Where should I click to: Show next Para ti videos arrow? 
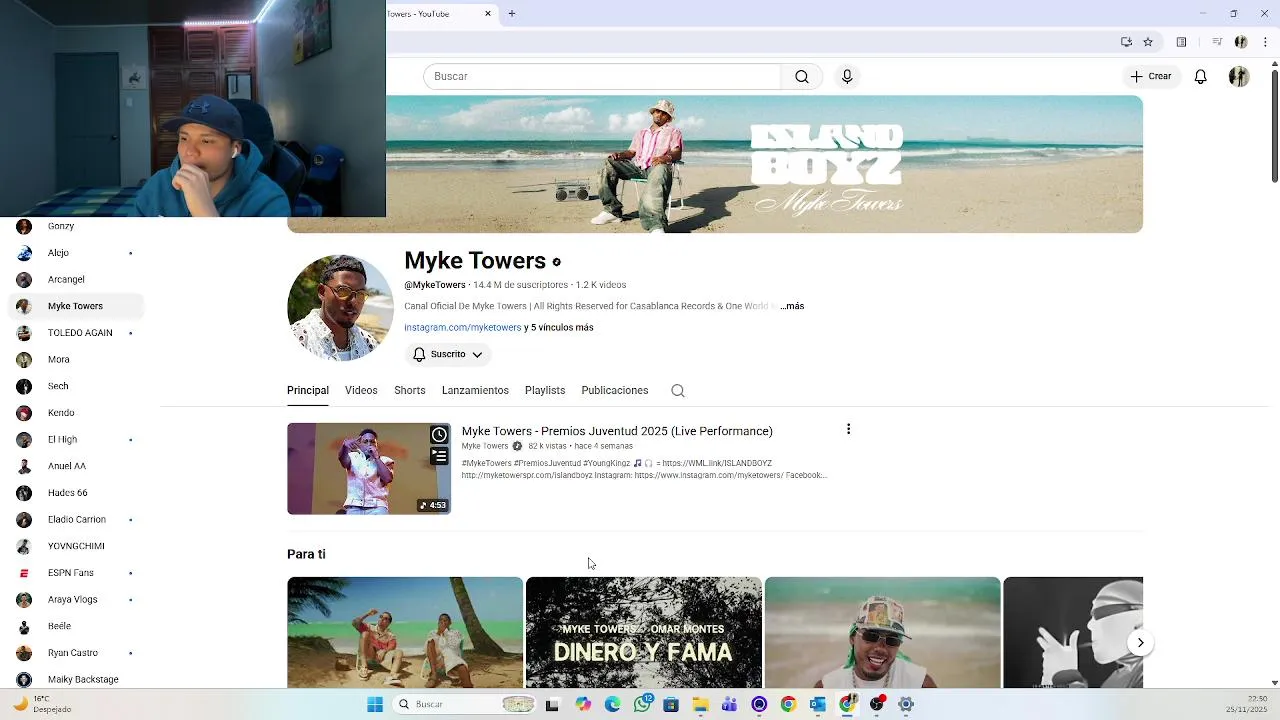coord(1140,643)
